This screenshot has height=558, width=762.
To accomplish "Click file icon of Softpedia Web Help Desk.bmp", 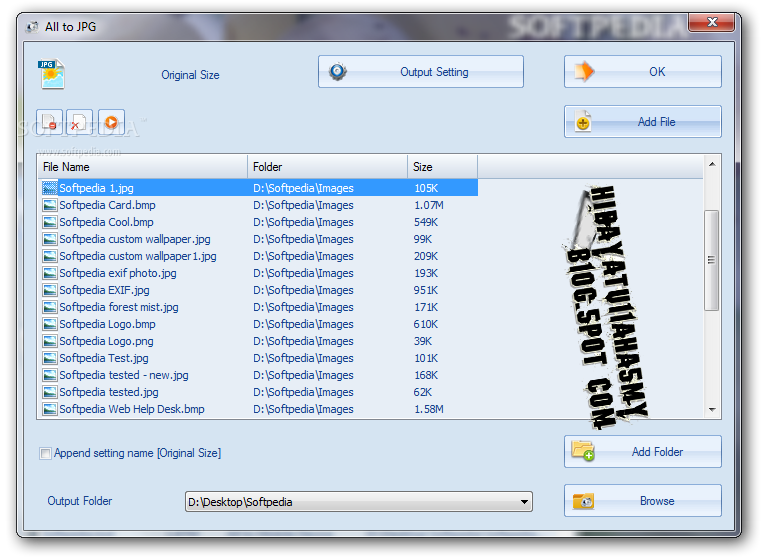I will click(x=50, y=409).
